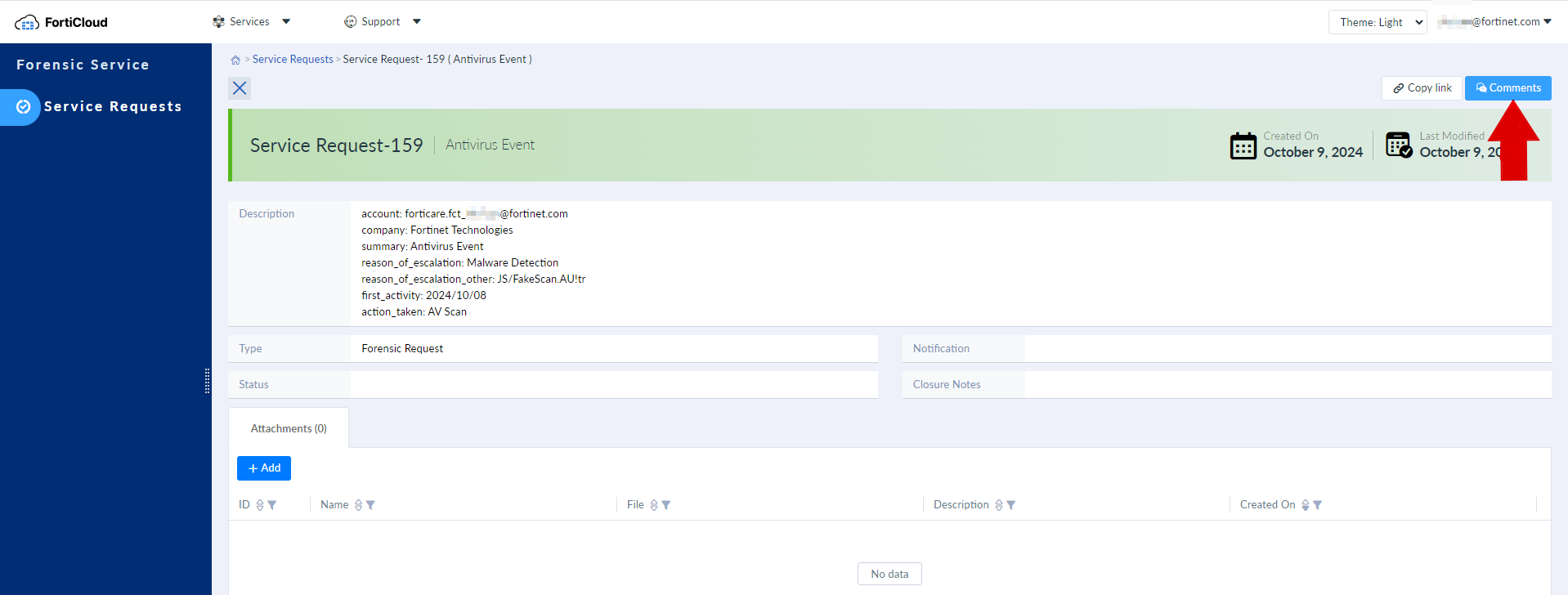Click the JS/FakeScan.AU!tr text line
Screen dimensions: 1568x595
point(473,280)
